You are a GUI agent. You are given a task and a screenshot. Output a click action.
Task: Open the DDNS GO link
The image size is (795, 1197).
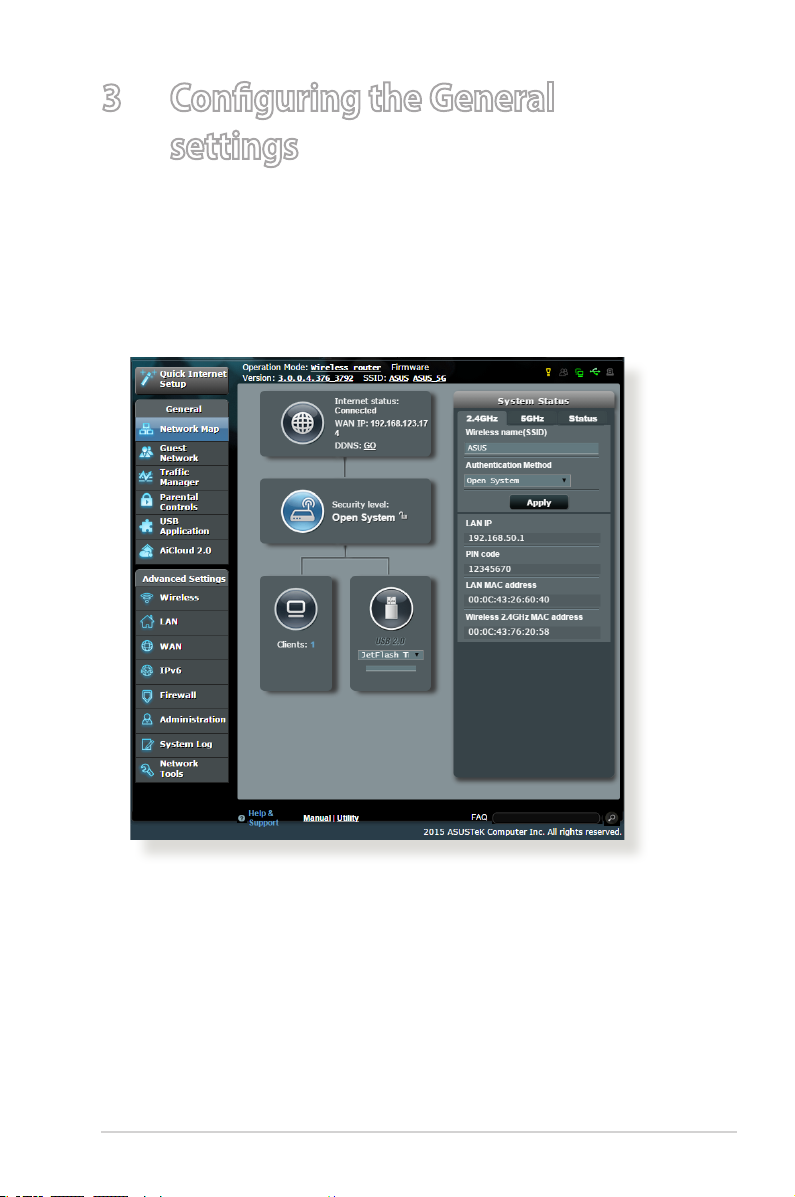[x=370, y=446]
